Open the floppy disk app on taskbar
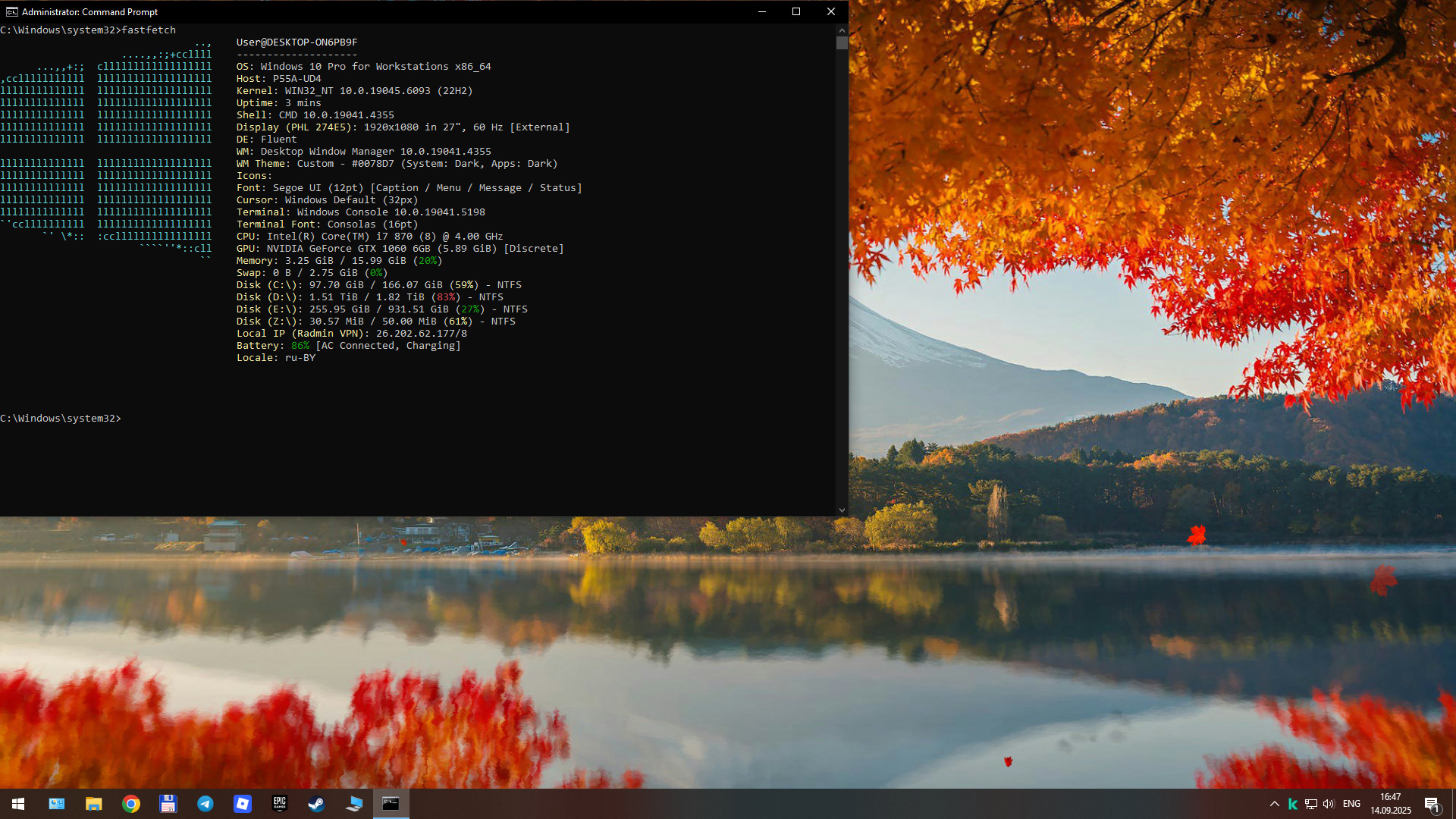1456x819 pixels. click(x=168, y=804)
